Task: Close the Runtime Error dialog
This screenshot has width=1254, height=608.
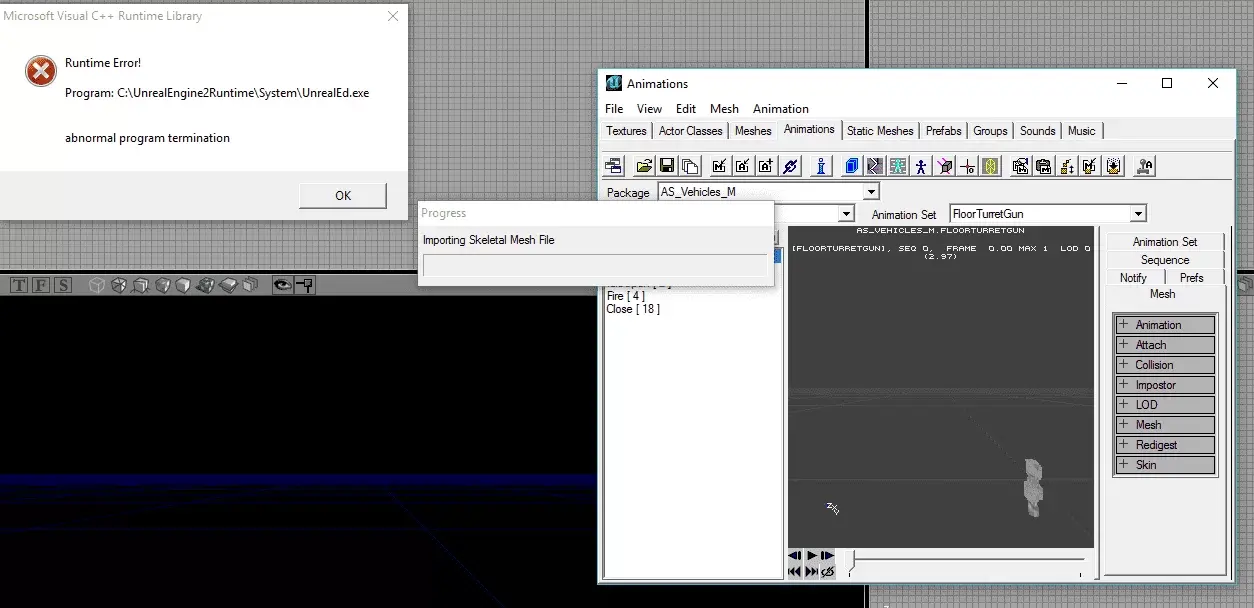Action: [394, 16]
